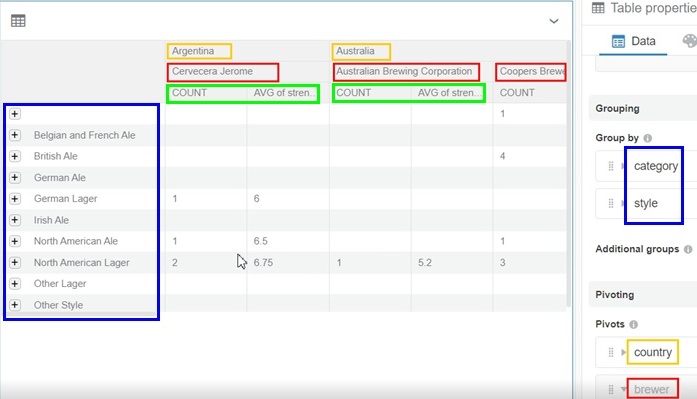
Task: Open the widget header chevron menu
Action: (x=553, y=21)
